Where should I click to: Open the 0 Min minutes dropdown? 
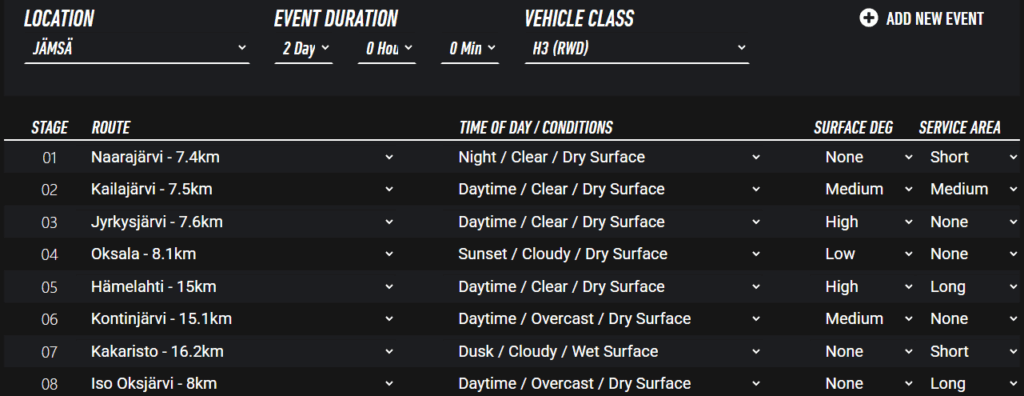click(x=470, y=48)
